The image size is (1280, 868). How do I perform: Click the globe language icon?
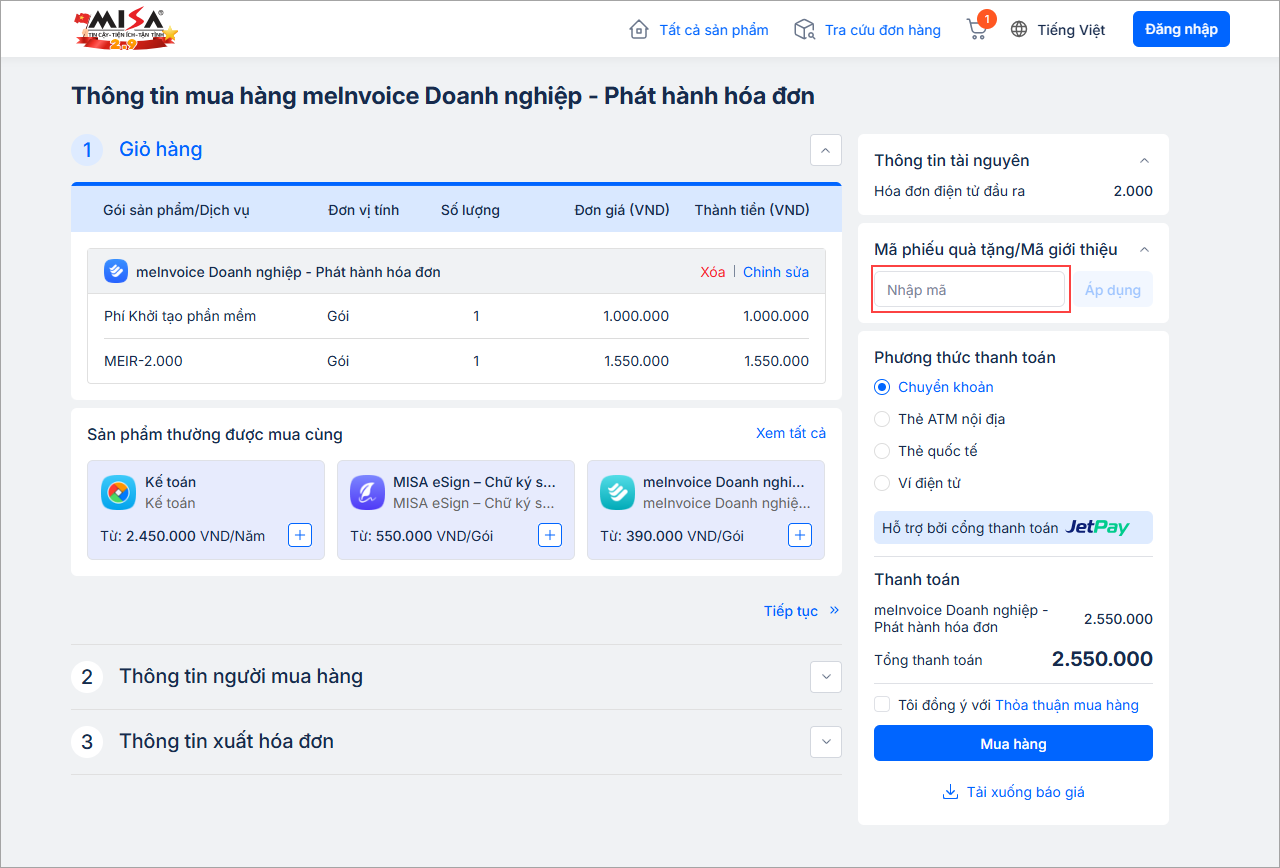[x=1019, y=30]
